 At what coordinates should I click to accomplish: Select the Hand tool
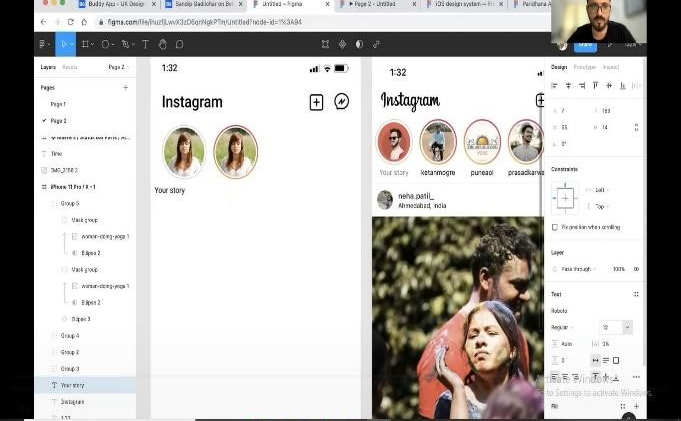[162, 44]
